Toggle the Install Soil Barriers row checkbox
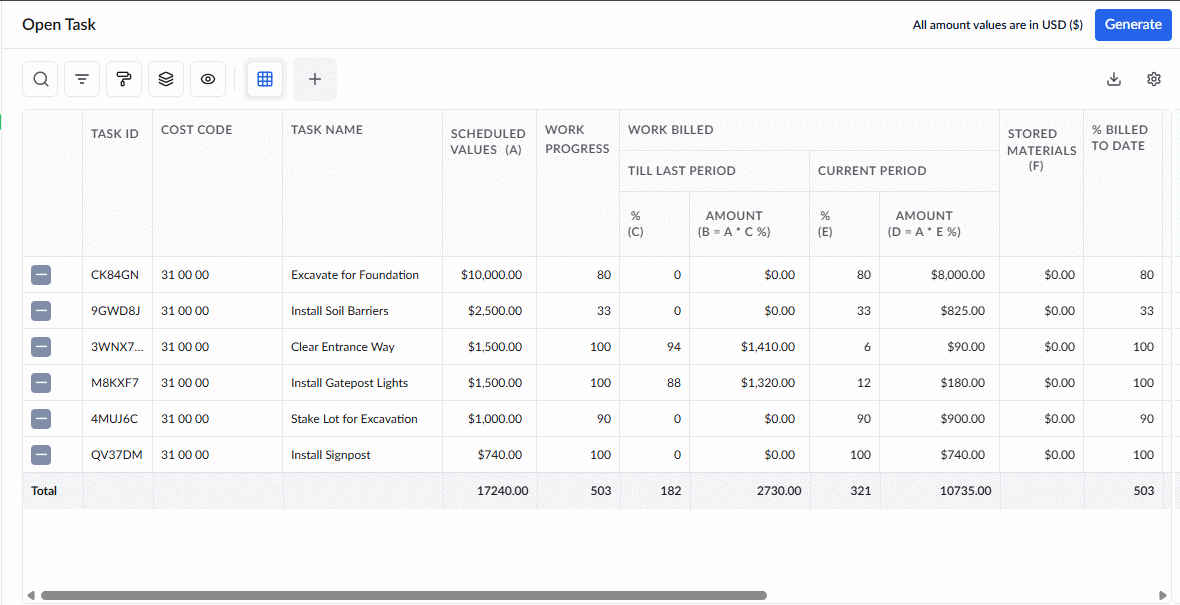The image size is (1180, 605). pos(41,311)
